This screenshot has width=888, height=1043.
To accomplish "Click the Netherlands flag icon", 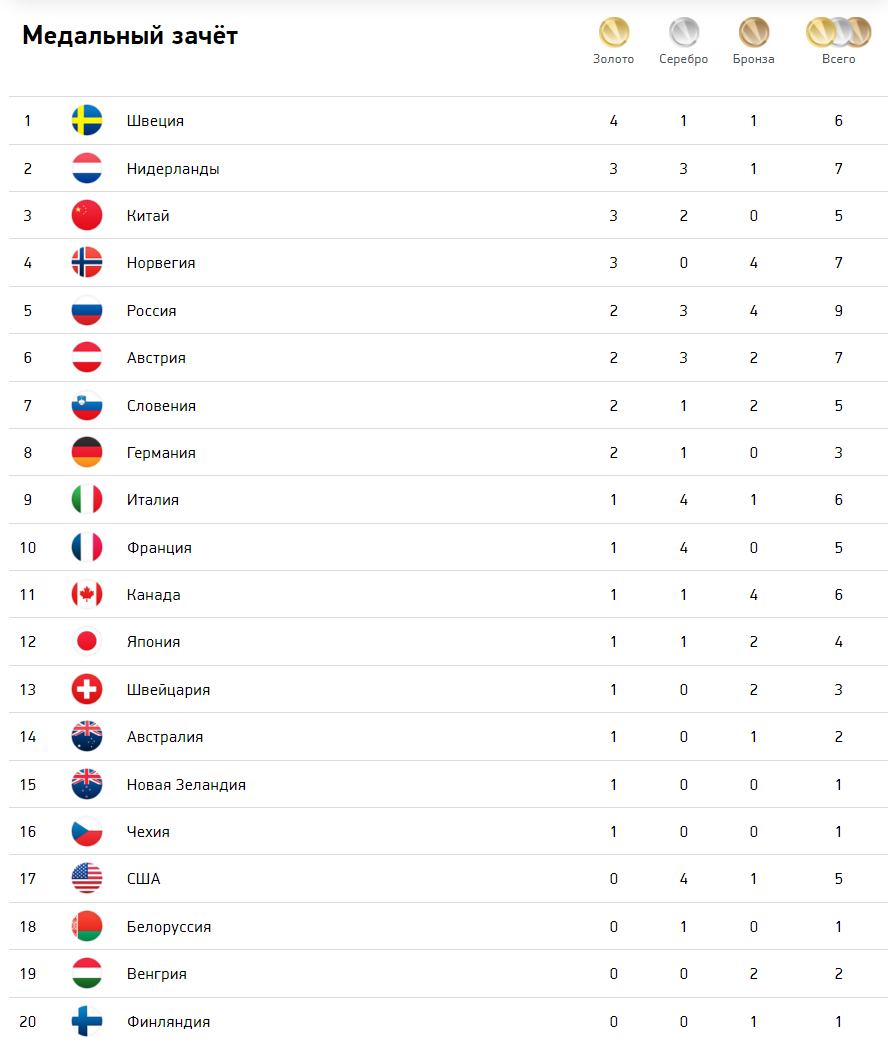I will (x=87, y=168).
